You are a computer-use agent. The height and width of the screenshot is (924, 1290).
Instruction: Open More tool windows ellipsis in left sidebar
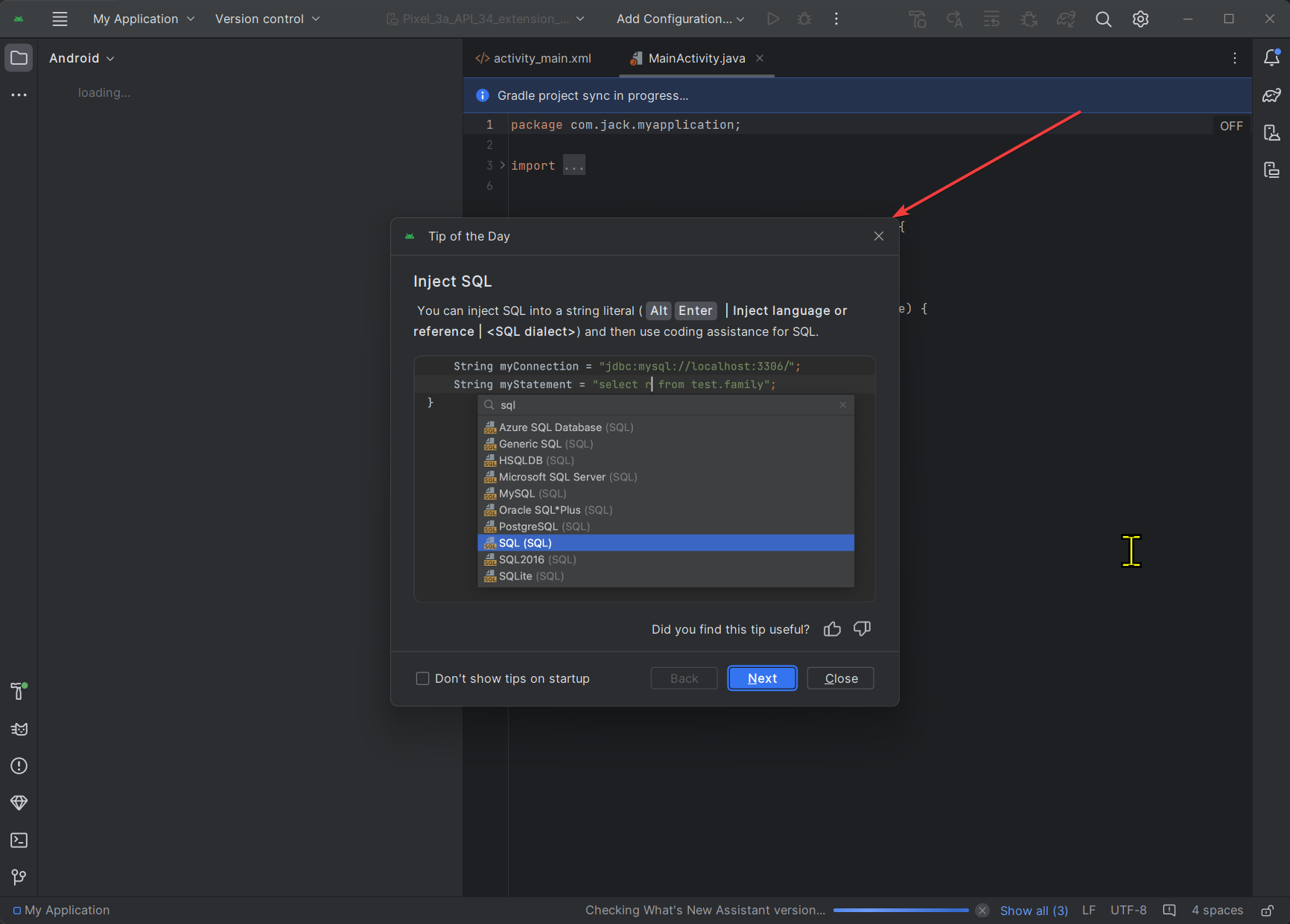(x=19, y=95)
